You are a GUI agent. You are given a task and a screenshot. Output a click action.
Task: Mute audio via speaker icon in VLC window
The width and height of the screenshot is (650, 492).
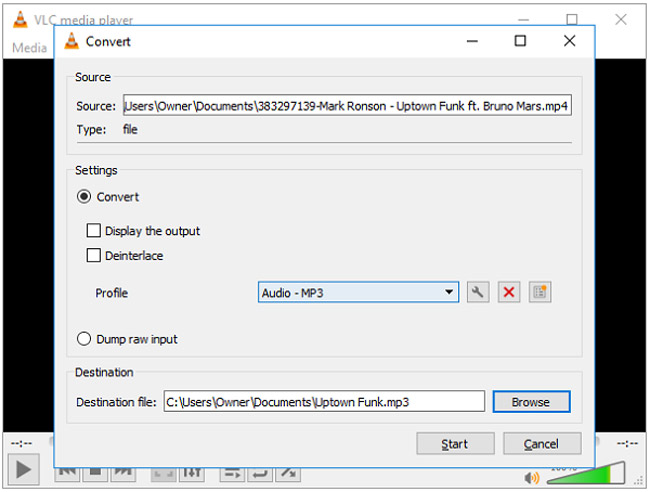click(531, 478)
